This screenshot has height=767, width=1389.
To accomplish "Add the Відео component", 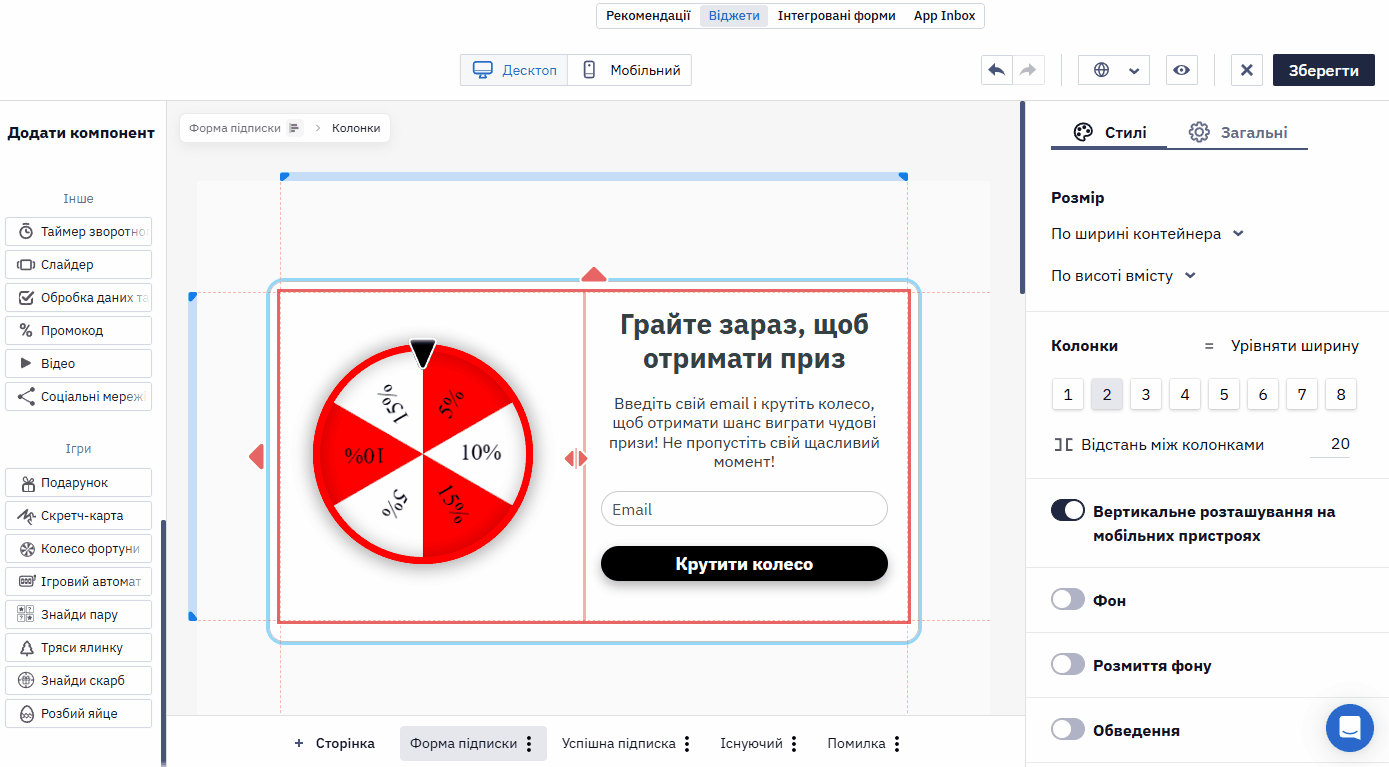I will pos(79,363).
